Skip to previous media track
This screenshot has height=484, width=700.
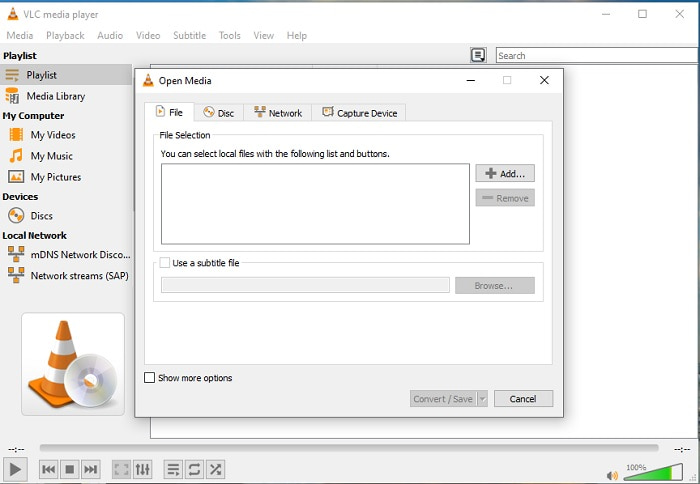pyautogui.click(x=49, y=469)
